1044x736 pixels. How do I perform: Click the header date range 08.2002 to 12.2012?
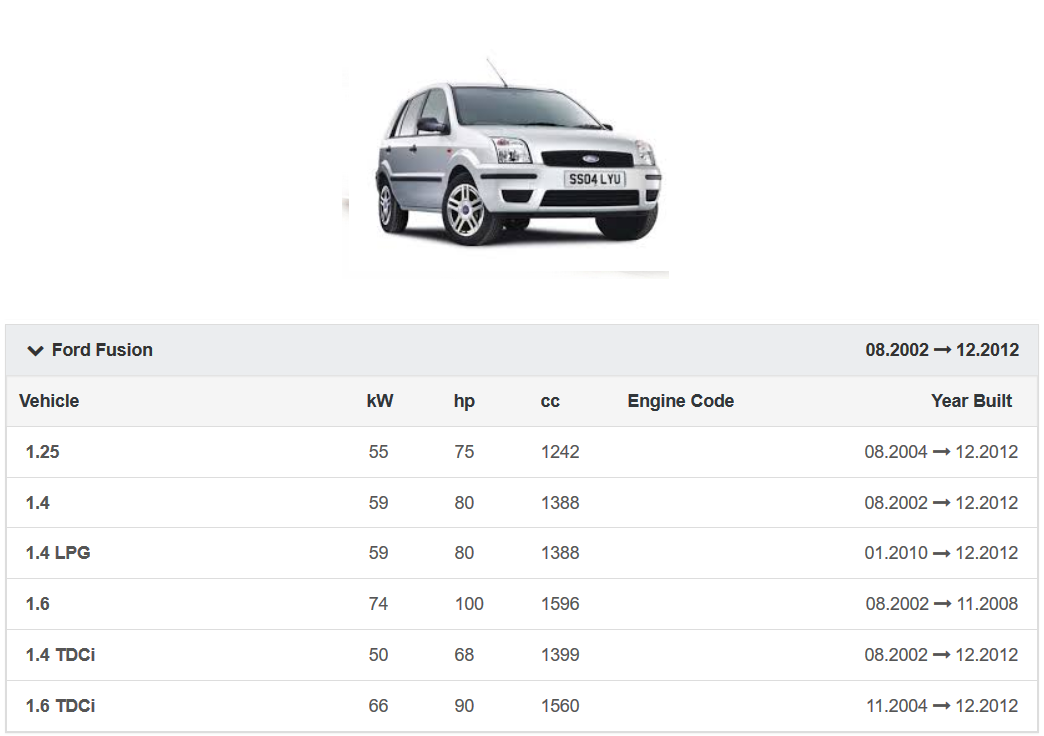tap(942, 350)
